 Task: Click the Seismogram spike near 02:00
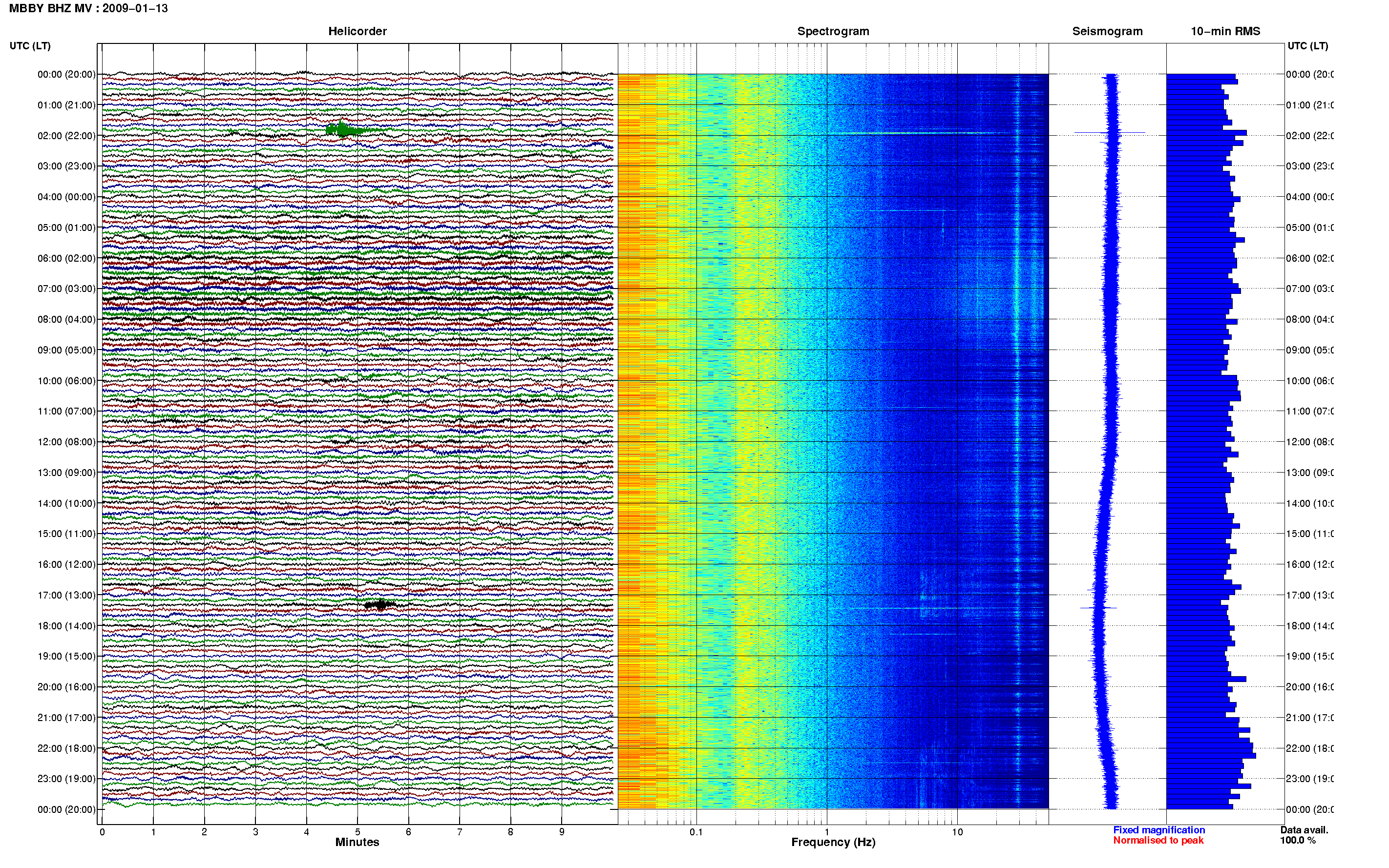pos(1109,133)
